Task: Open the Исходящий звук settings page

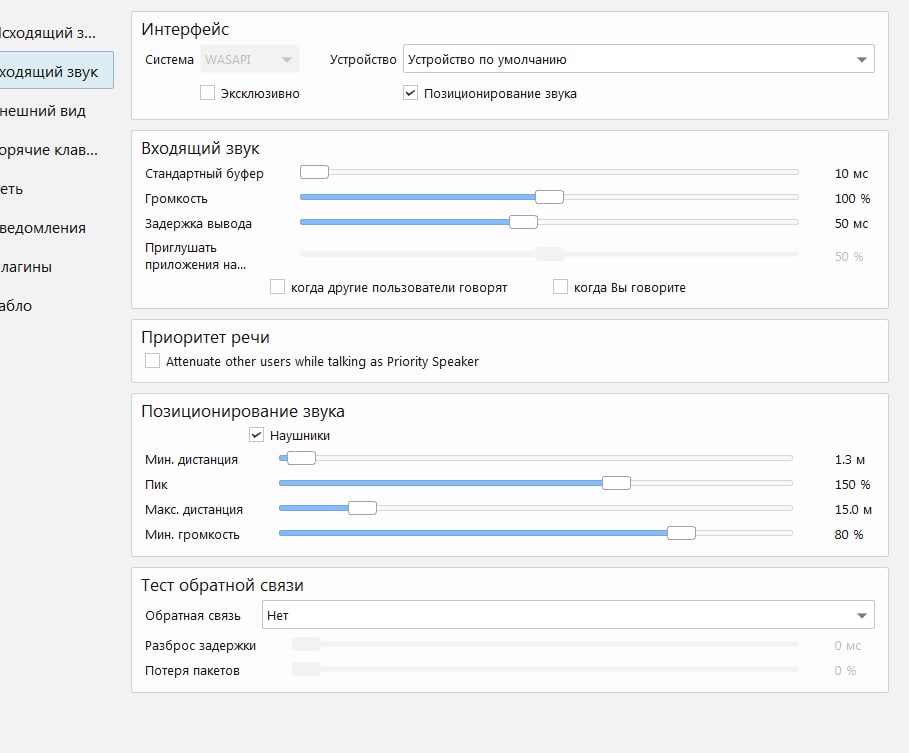Action: (48, 33)
